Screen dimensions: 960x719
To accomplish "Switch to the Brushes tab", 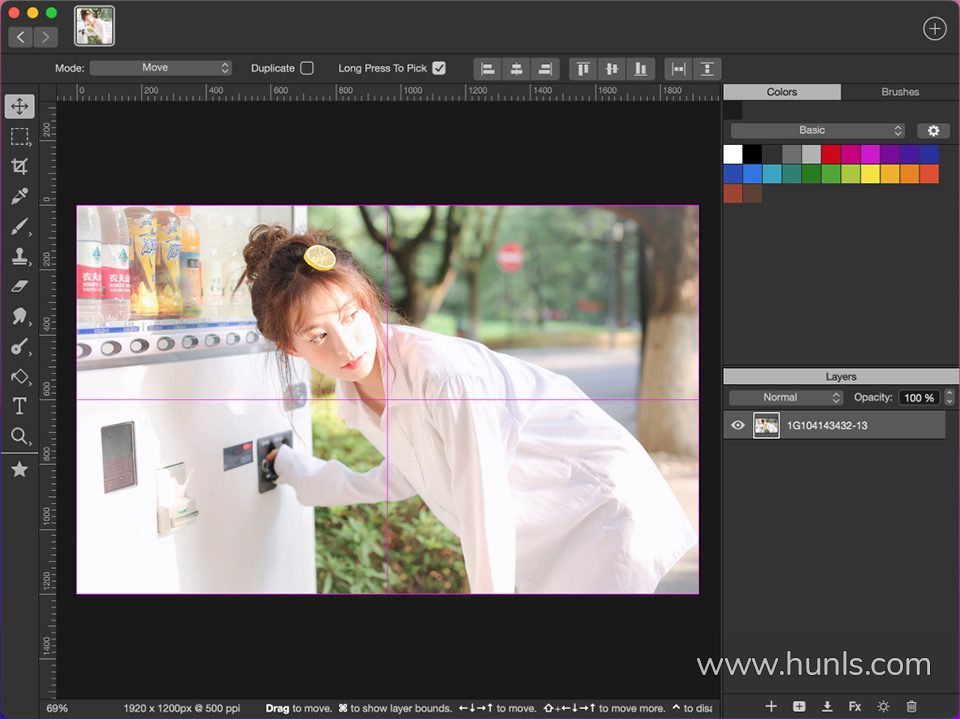I will (900, 92).
